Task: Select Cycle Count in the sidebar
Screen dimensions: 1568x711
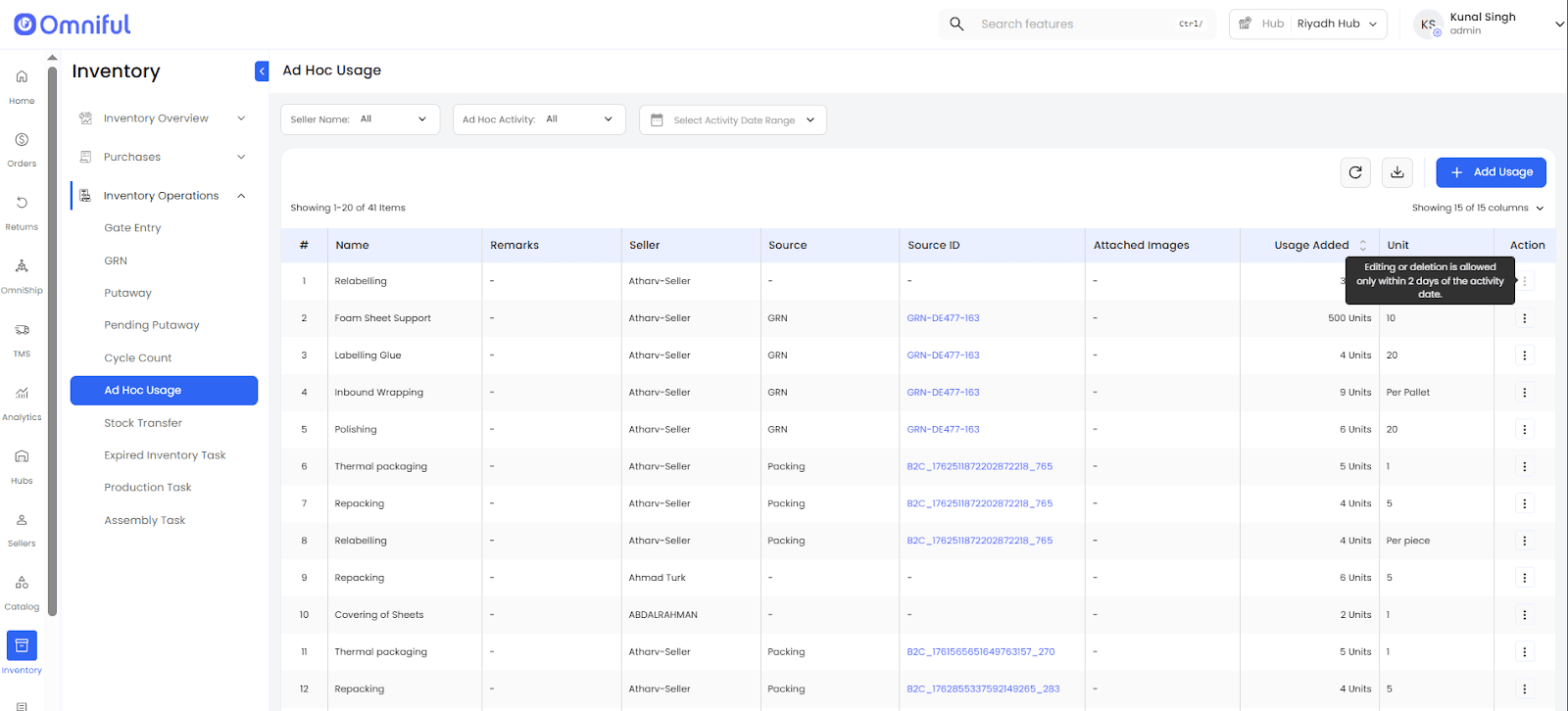Action: pos(138,358)
